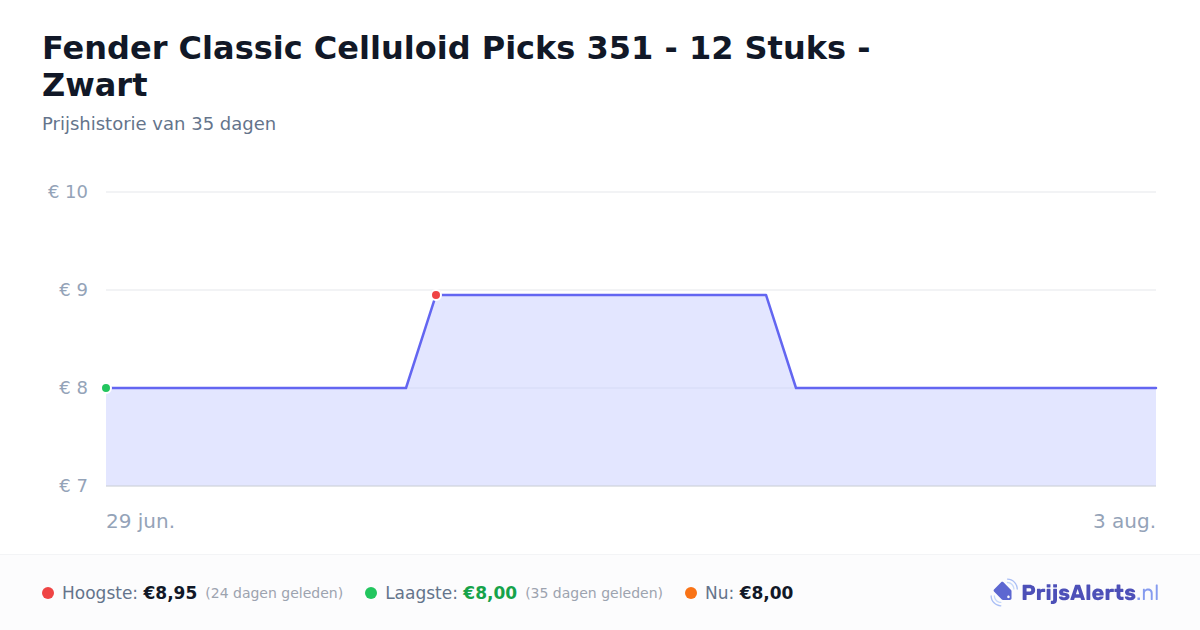This screenshot has height=630, width=1200.
Task: Click the 24 dagen geleden note
Action: tap(274, 593)
